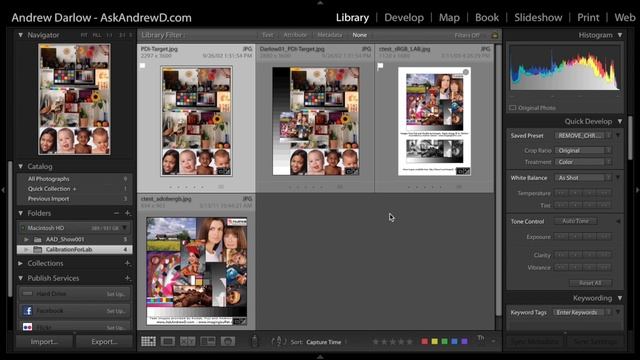Select All Photographs in Catalog
The width and height of the screenshot is (640, 360).
coord(75,179)
